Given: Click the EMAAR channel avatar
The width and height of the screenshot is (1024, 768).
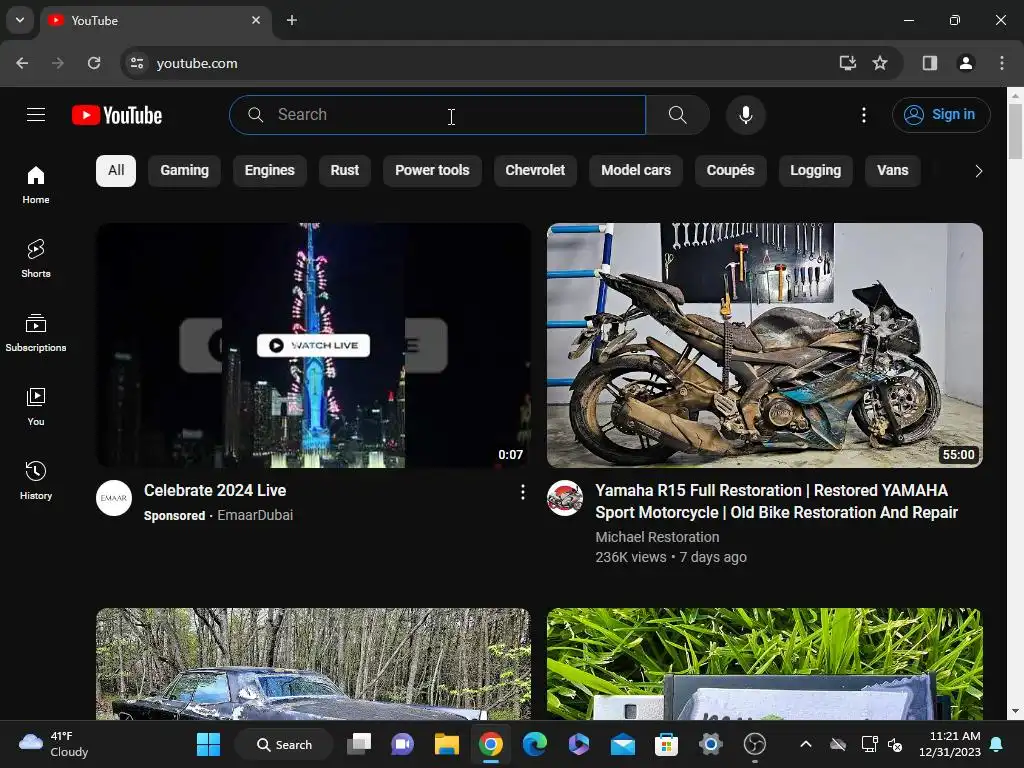Looking at the screenshot, I should click(114, 498).
